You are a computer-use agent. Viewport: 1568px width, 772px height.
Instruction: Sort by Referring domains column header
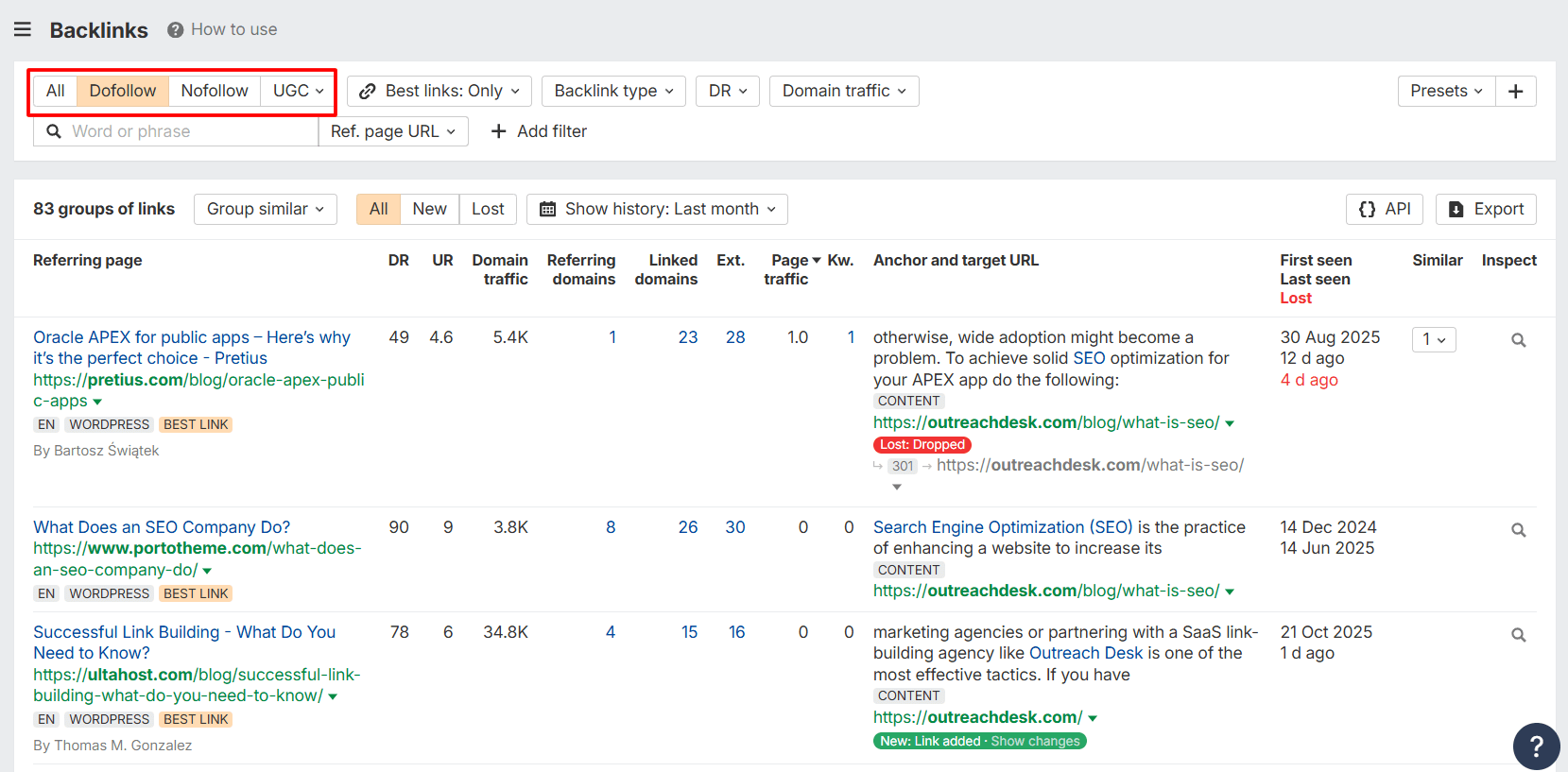pos(581,269)
